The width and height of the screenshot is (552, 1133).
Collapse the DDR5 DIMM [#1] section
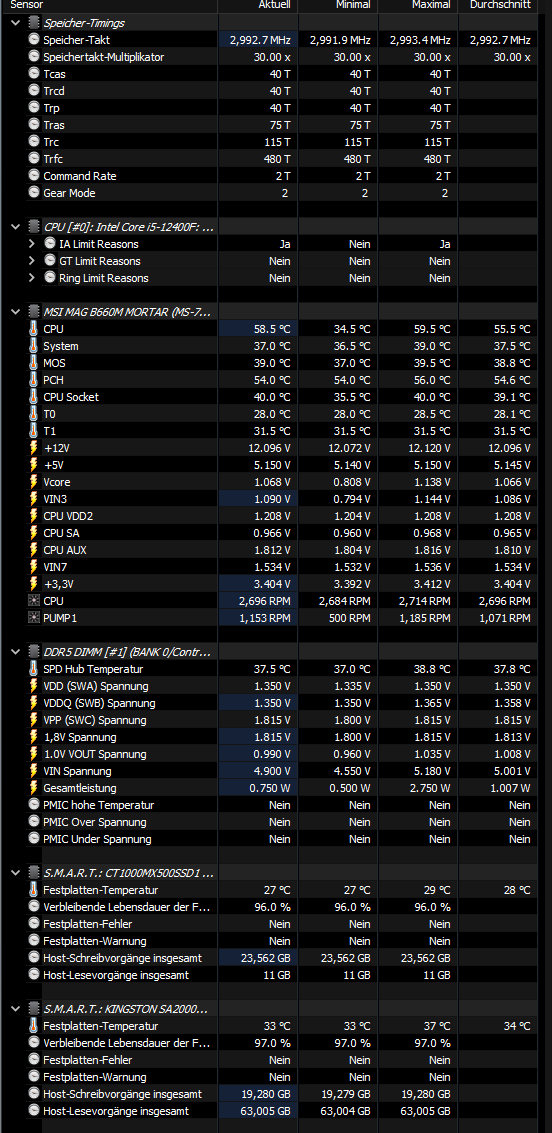[x=16, y=652]
